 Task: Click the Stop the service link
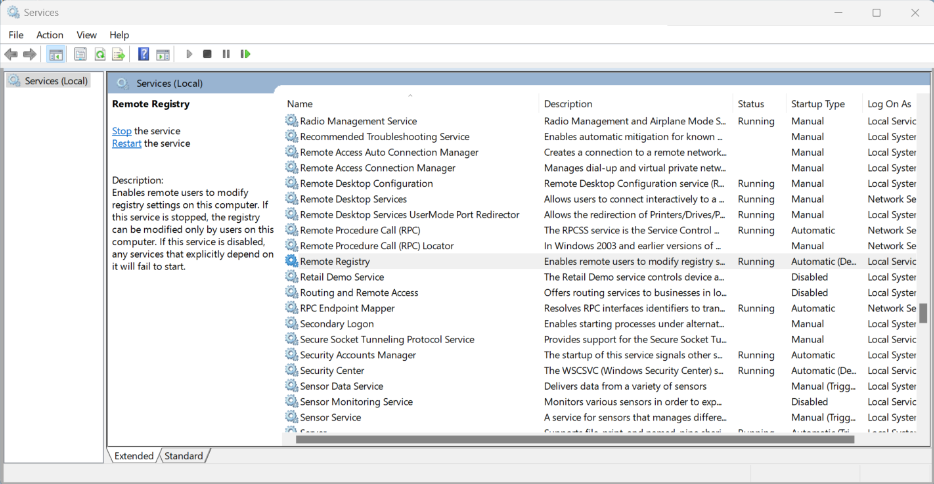(x=122, y=131)
